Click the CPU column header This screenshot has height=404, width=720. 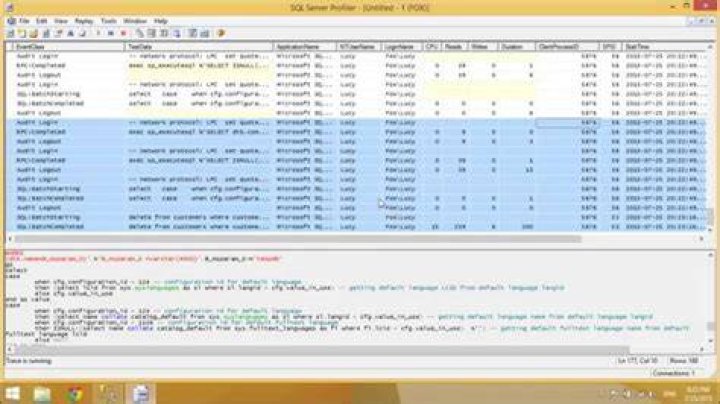pyautogui.click(x=432, y=47)
